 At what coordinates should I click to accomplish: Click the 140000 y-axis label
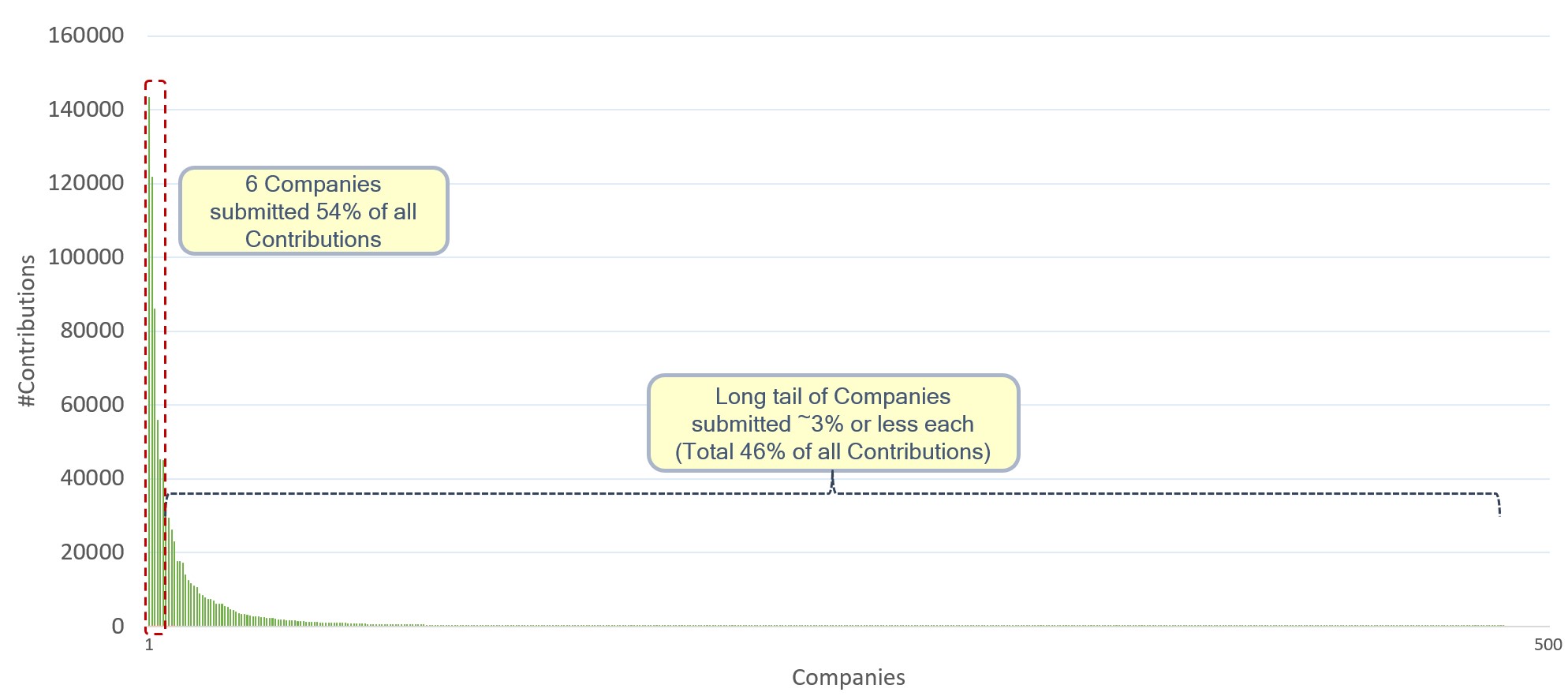[x=86, y=110]
